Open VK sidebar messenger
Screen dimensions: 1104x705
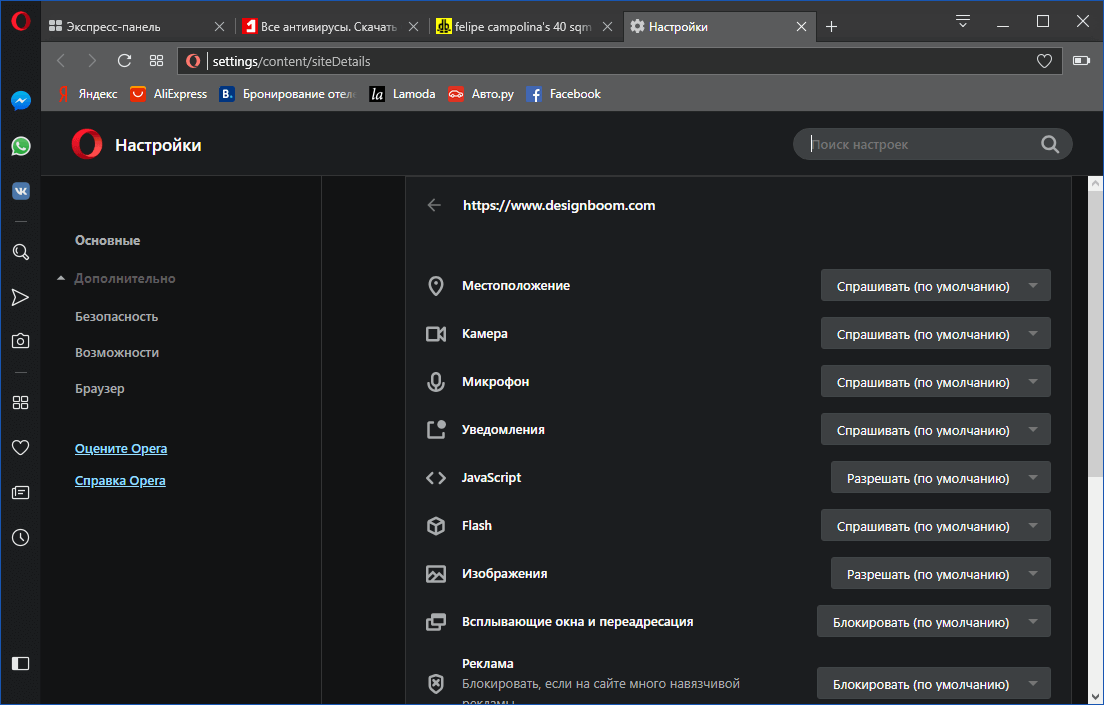click(20, 191)
